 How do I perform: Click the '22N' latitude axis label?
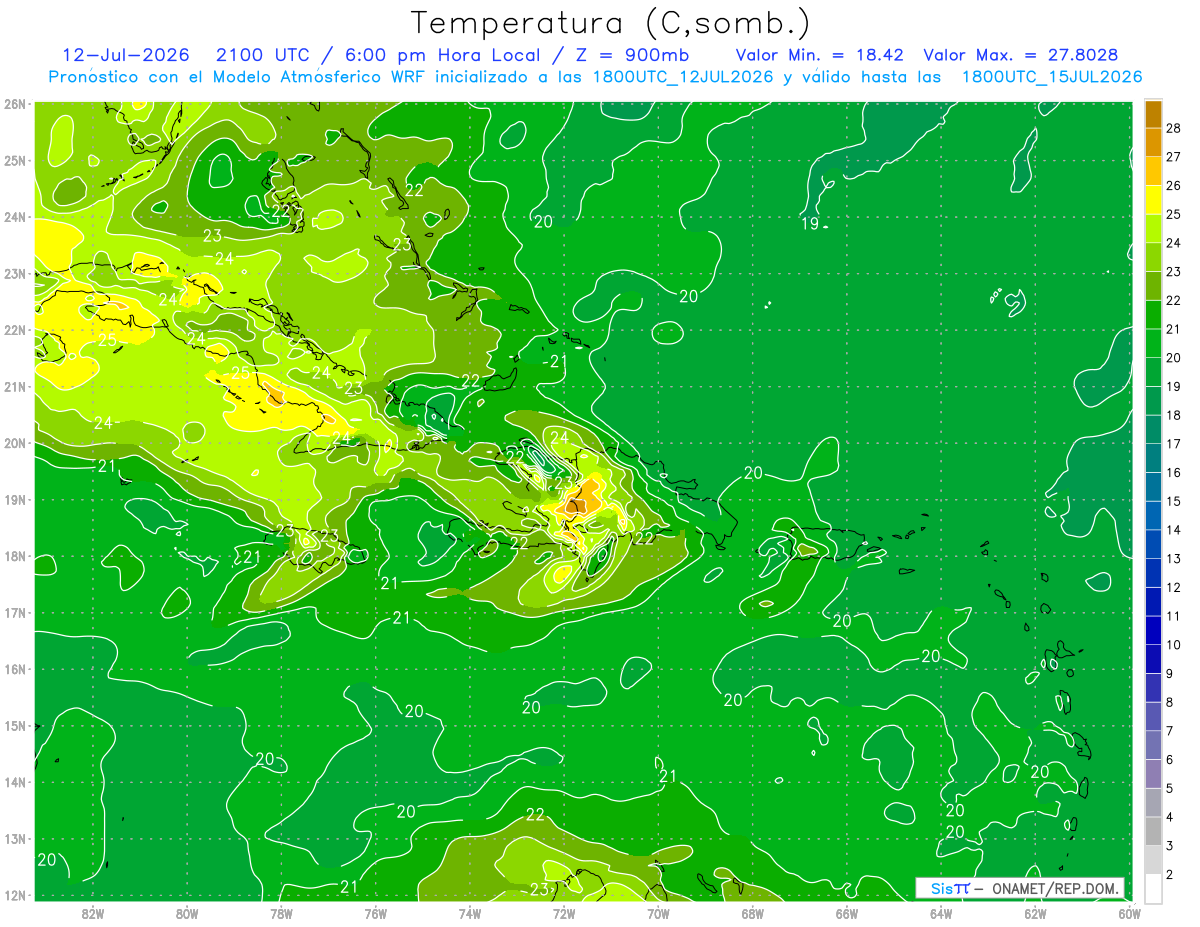pyautogui.click(x=14, y=330)
